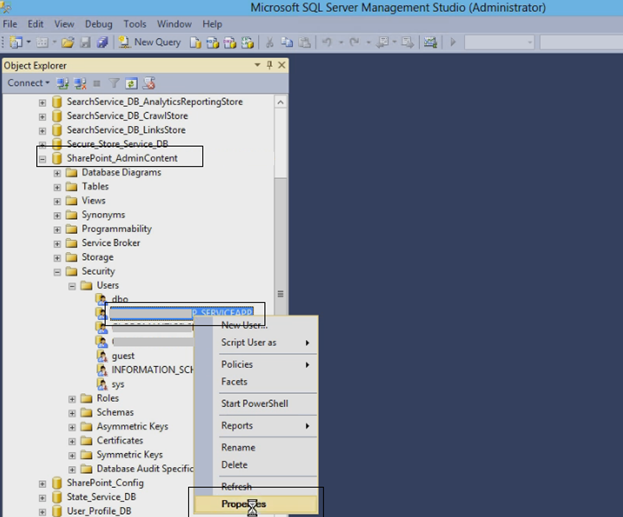Click the Database Engine Query icon
This screenshot has height=517, width=623.
[195, 42]
